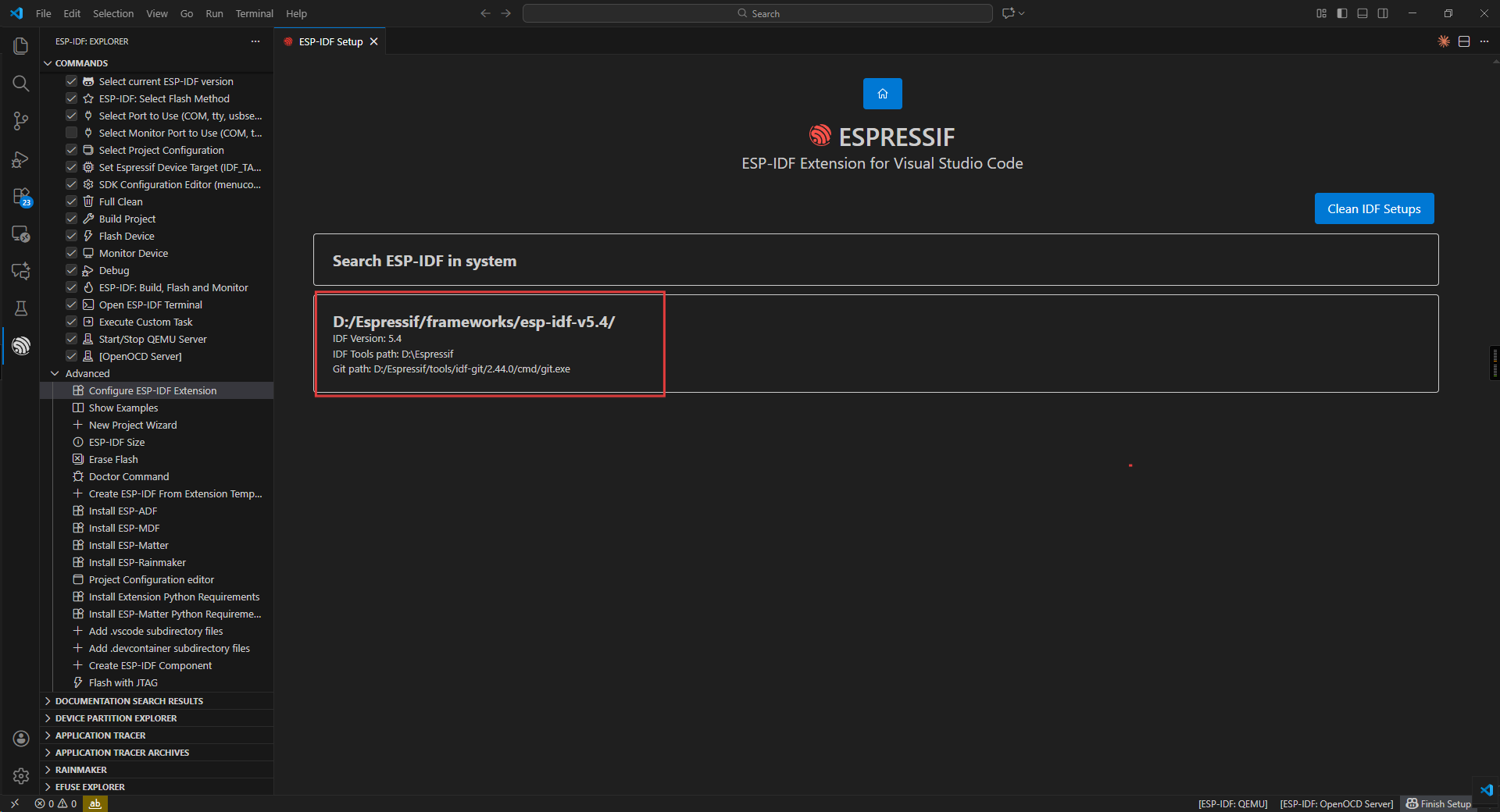Viewport: 1500px width, 812px height.
Task: Click the Clean IDF Setups button
Action: pyautogui.click(x=1374, y=208)
